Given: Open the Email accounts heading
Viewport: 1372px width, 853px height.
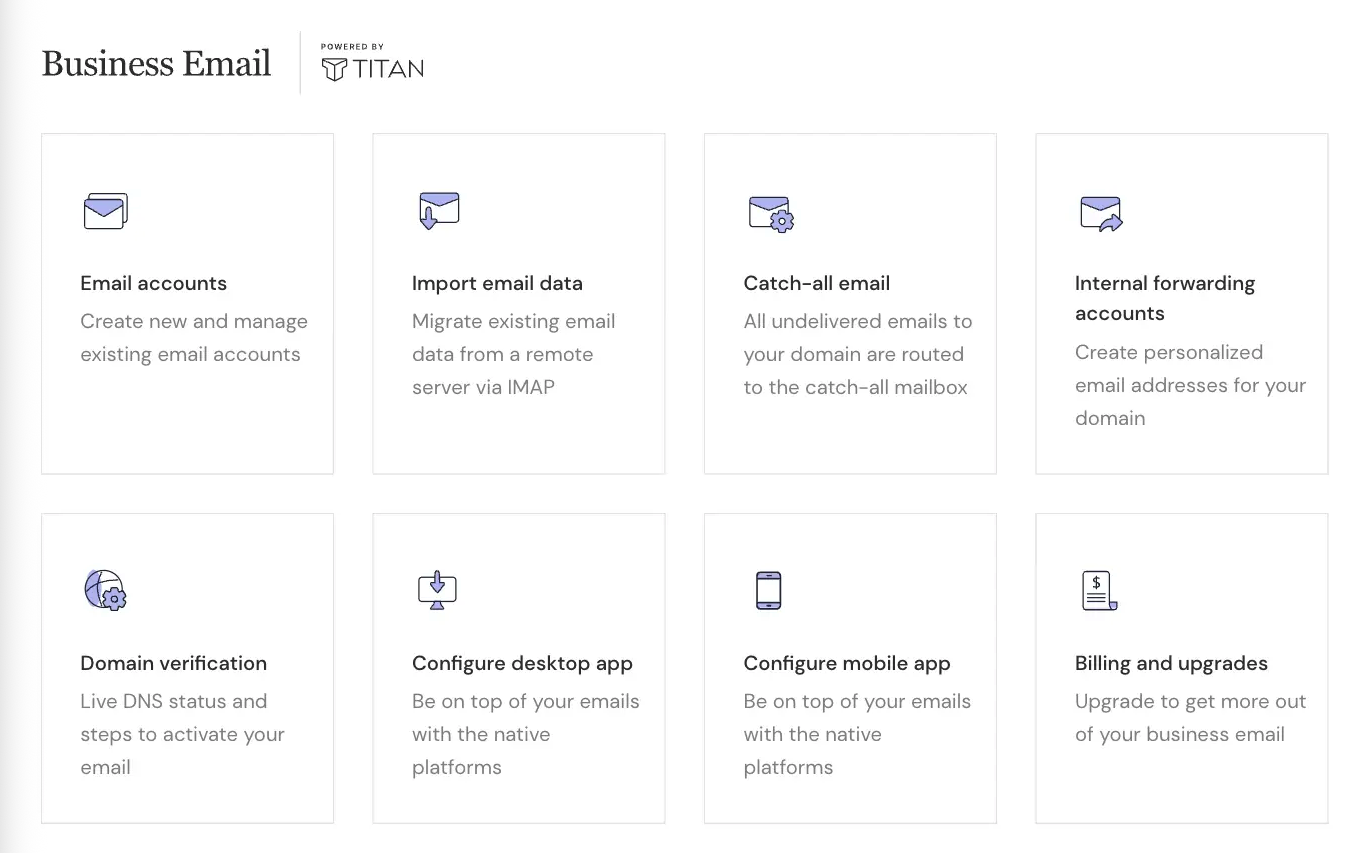Looking at the screenshot, I should pos(153,283).
